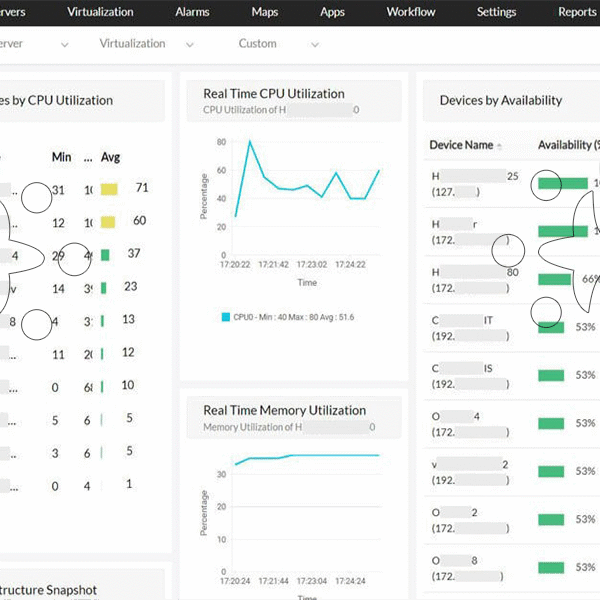Select Virtualization in the top menu bar
Image resolution: width=600 pixels, height=600 pixels.
[x=100, y=12]
